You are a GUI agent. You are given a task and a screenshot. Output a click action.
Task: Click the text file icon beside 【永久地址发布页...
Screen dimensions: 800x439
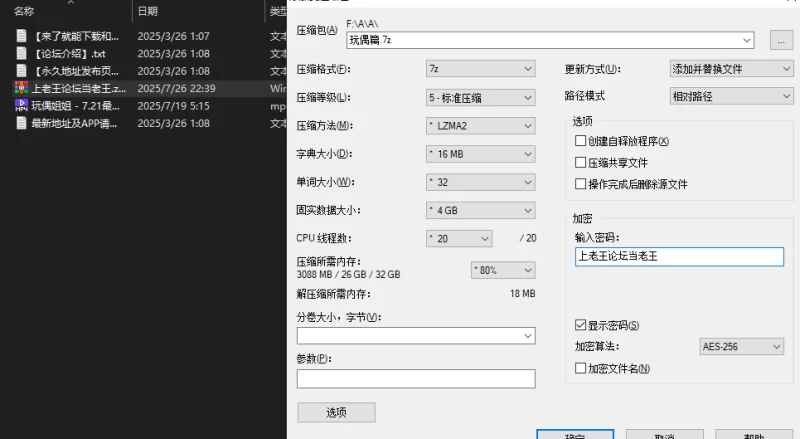21,70
